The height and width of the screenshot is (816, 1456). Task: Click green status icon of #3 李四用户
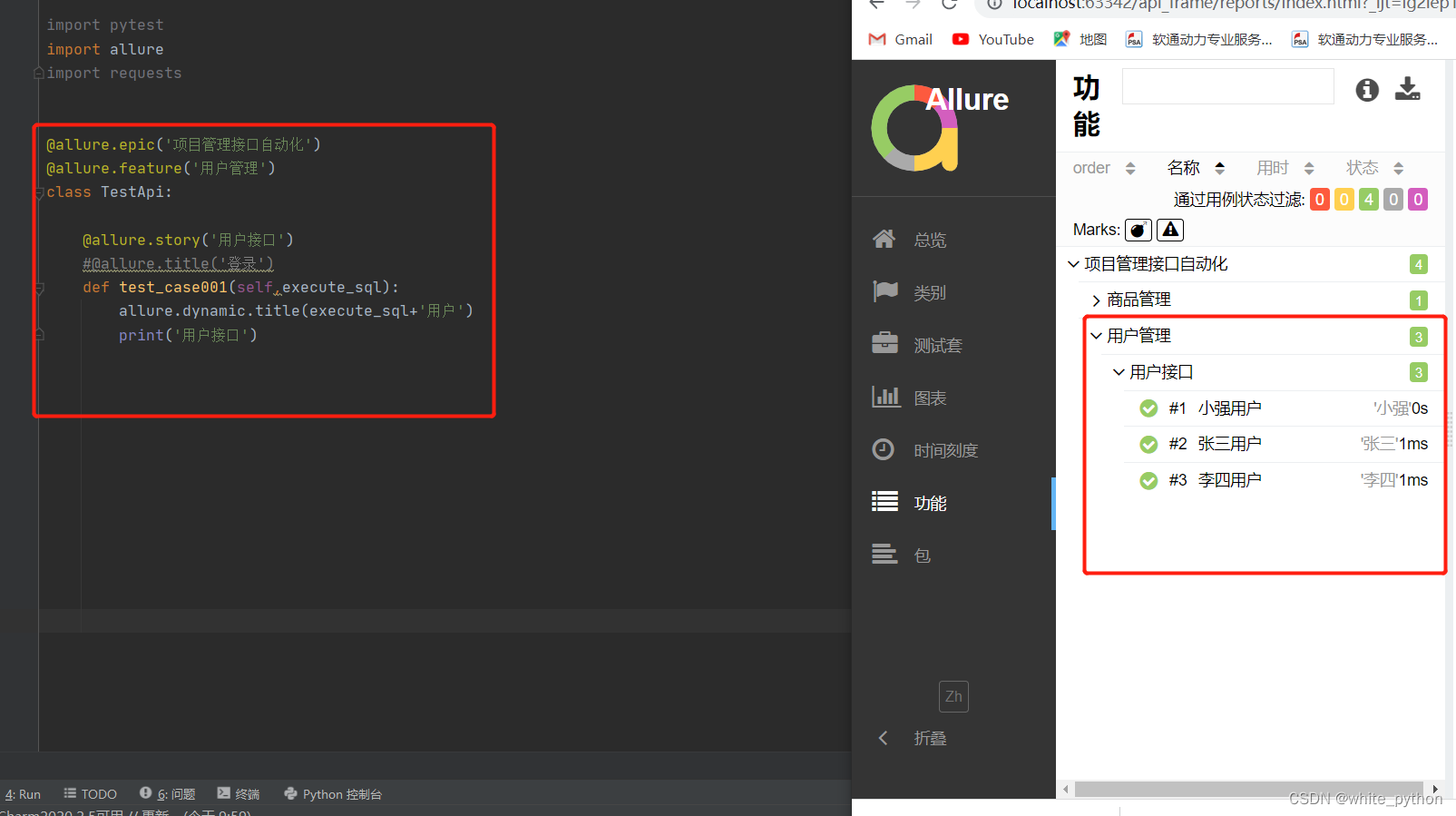point(1148,480)
